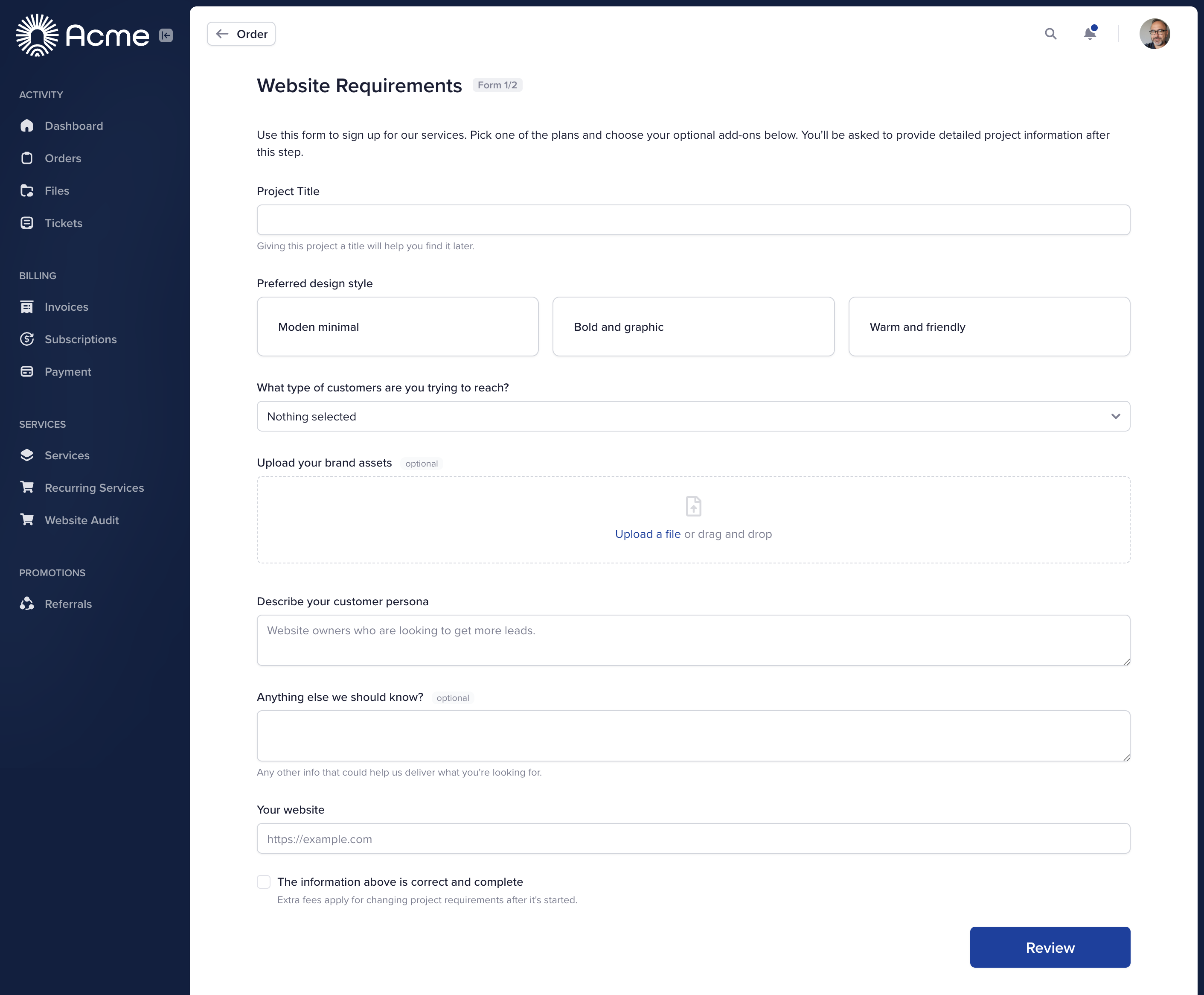
Task: Click the Subscriptions dollar icon
Action: click(x=27, y=339)
